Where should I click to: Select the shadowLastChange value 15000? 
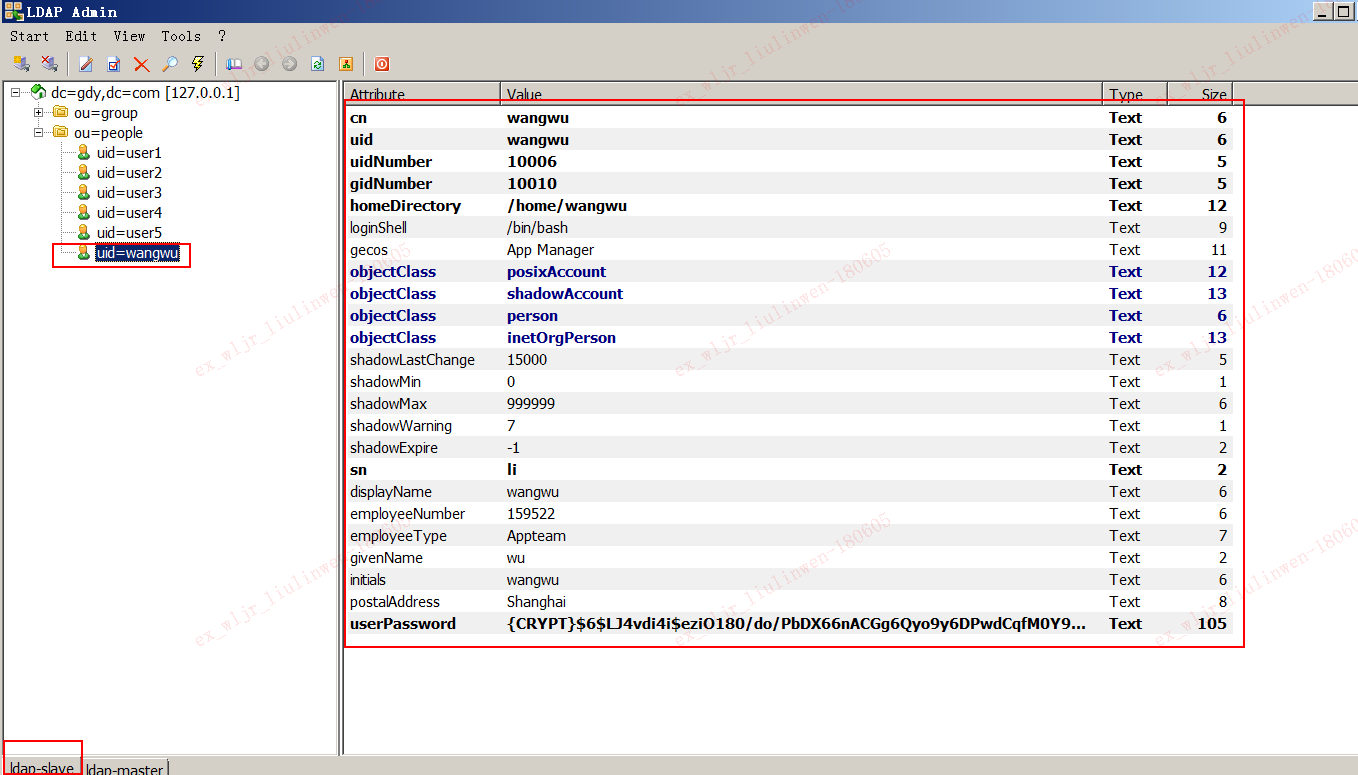pyautogui.click(x=527, y=359)
